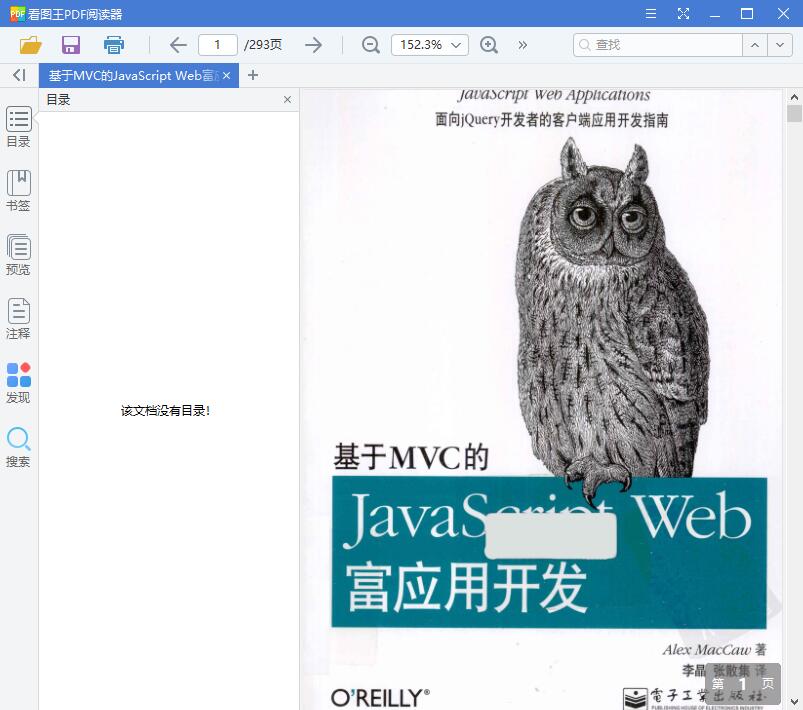This screenshot has width=803, height=710.
Task: Click the O'REILLY logo on the cover
Action: pyautogui.click(x=380, y=698)
